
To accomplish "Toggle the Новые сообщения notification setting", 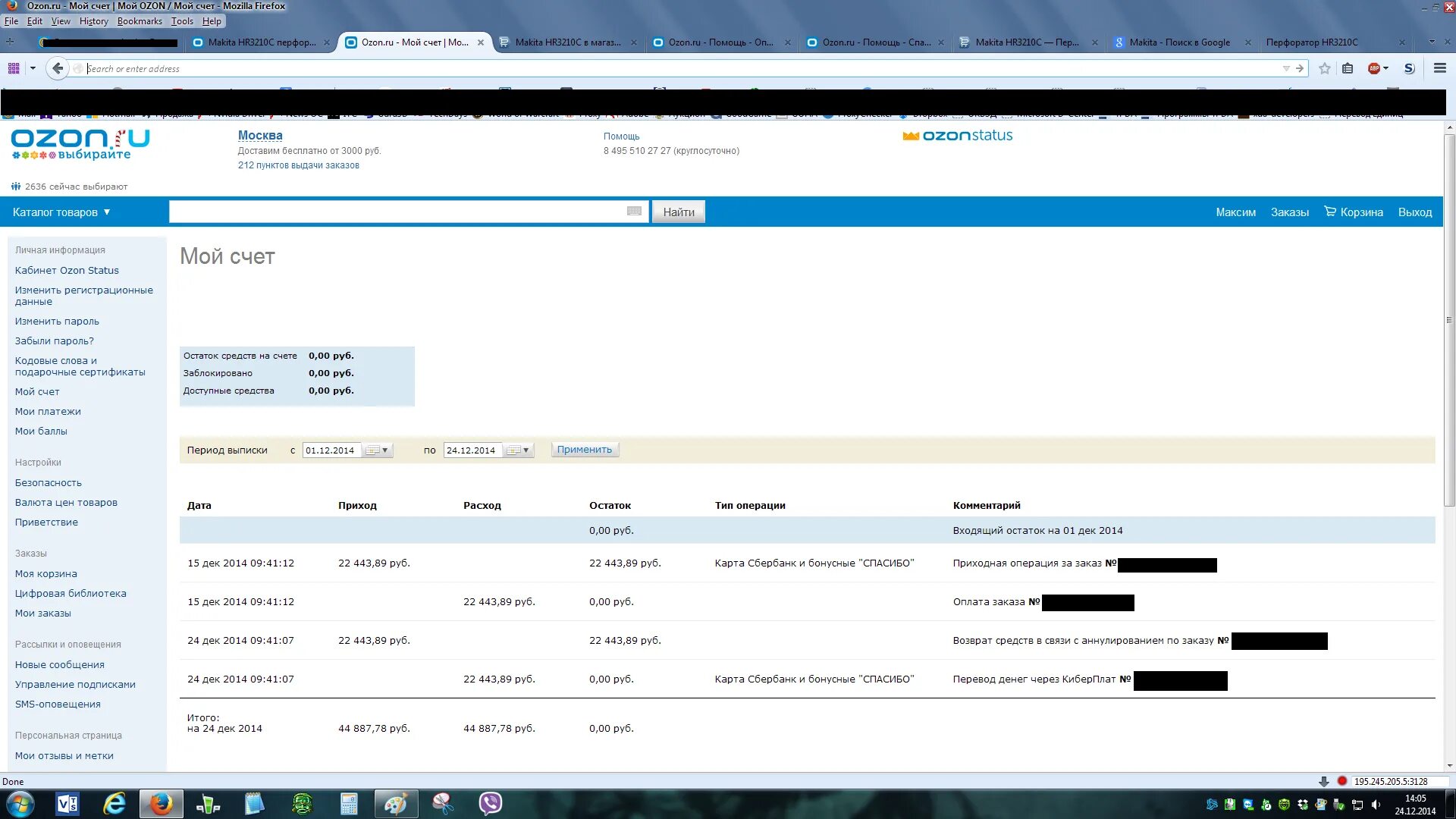I will tap(59, 663).
